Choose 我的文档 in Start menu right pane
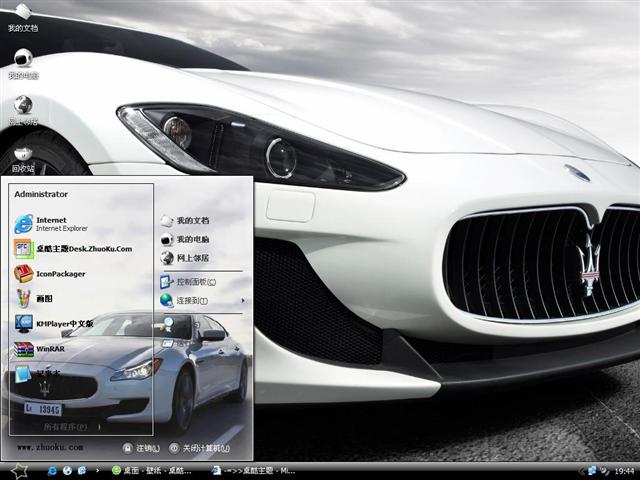 point(192,220)
